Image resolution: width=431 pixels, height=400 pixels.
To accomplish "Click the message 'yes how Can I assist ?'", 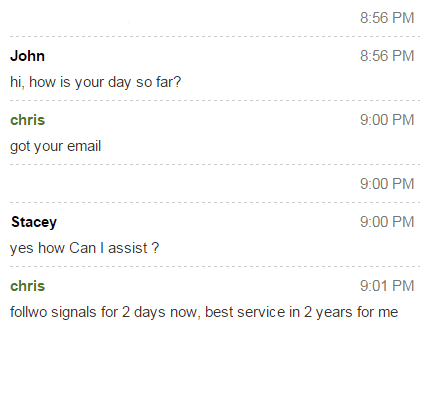I will click(x=85, y=248).
